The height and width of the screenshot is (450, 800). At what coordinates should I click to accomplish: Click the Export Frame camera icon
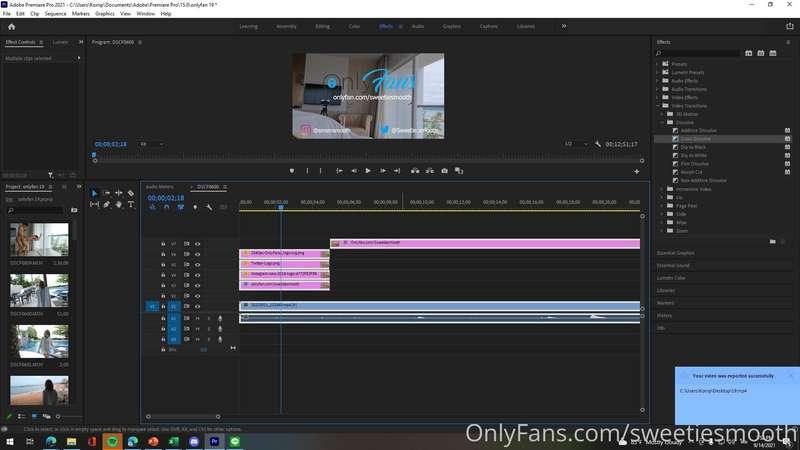445,171
